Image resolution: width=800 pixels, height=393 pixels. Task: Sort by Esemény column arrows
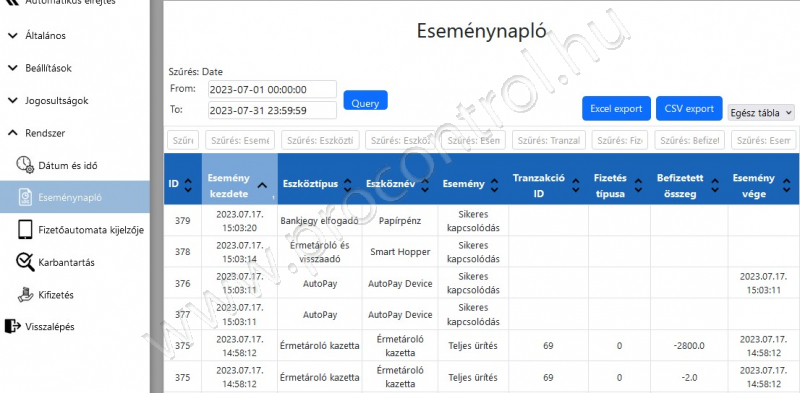click(494, 184)
